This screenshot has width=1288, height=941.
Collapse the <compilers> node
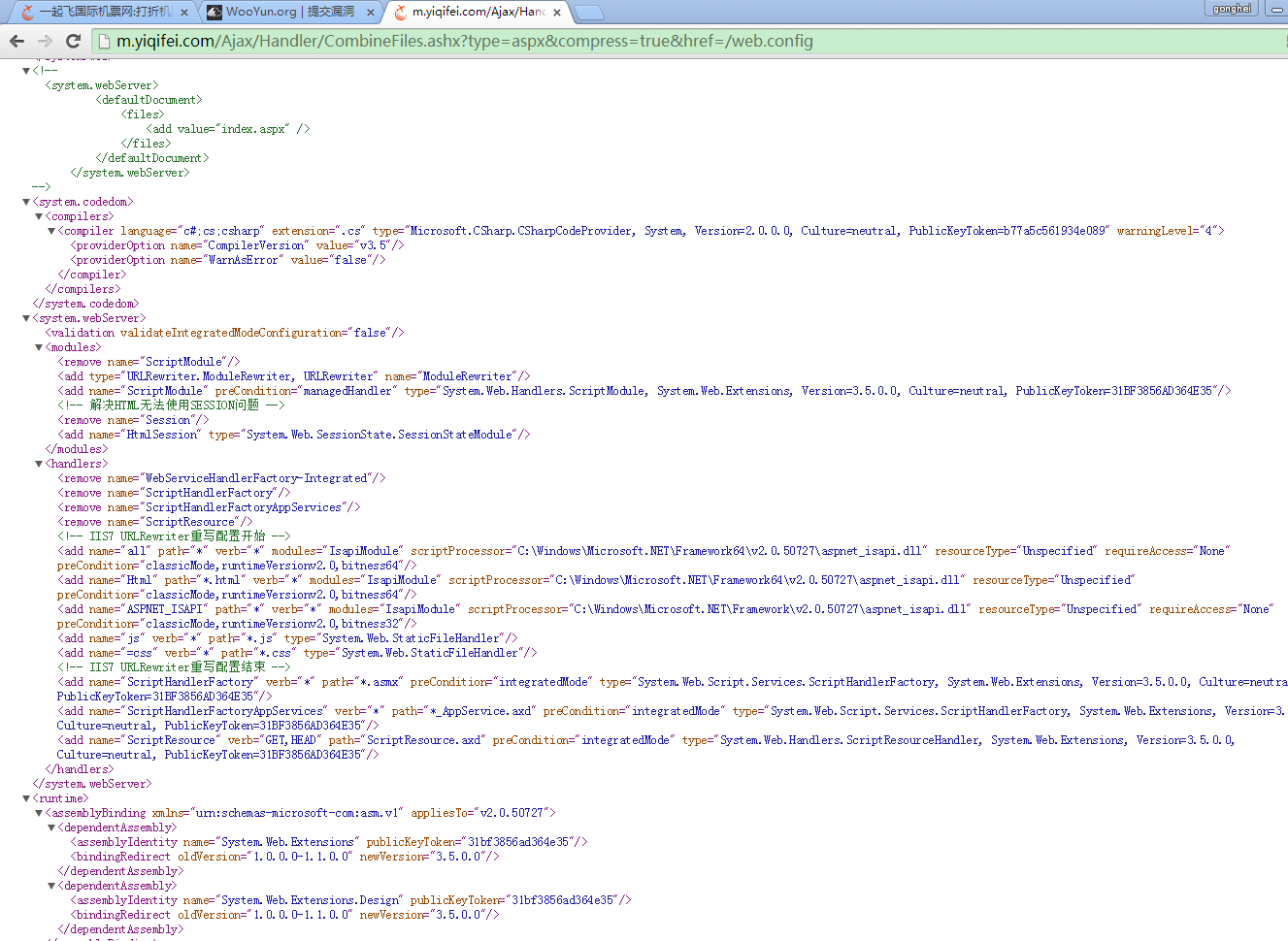39,216
